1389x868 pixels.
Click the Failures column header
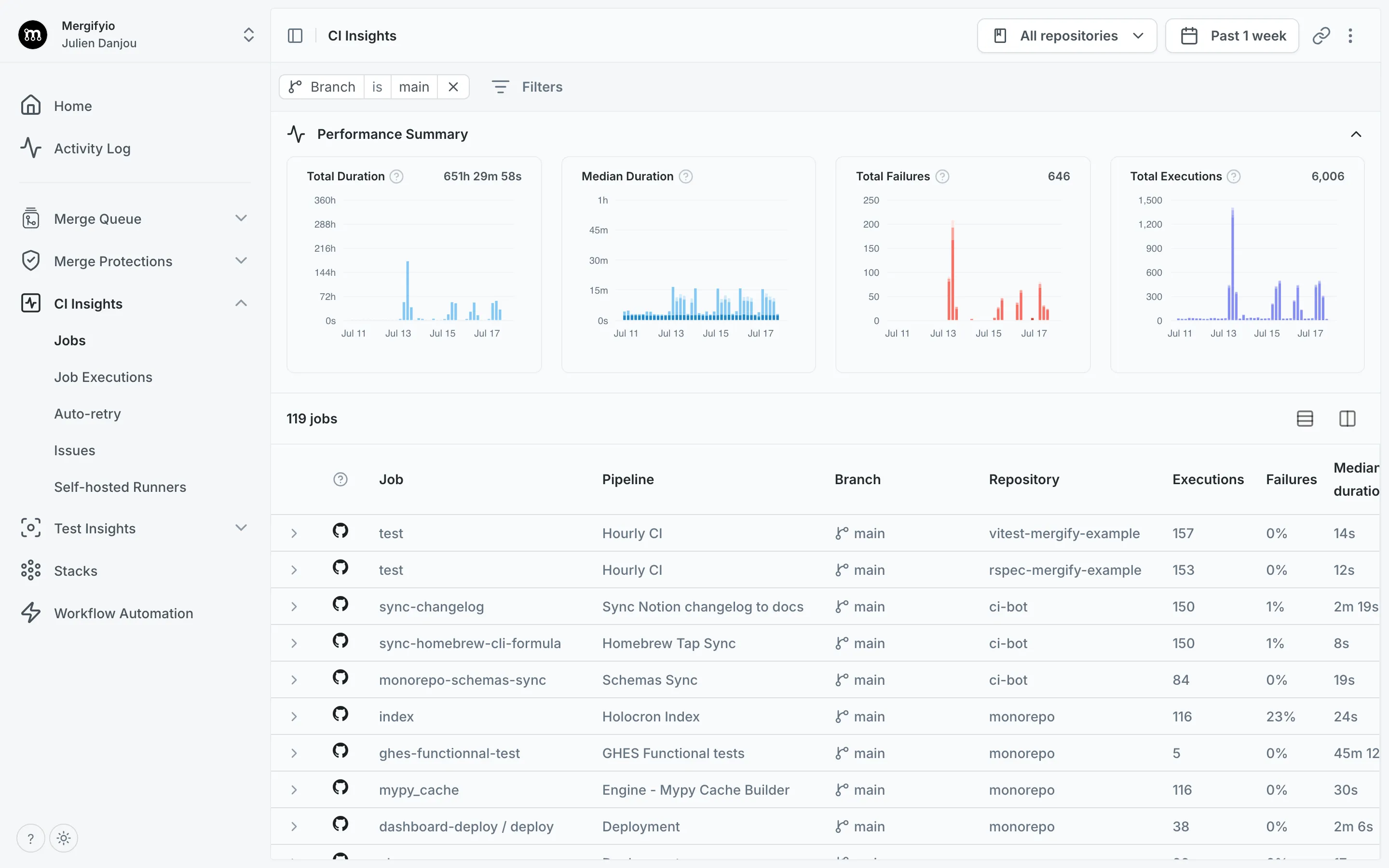pyautogui.click(x=1292, y=479)
